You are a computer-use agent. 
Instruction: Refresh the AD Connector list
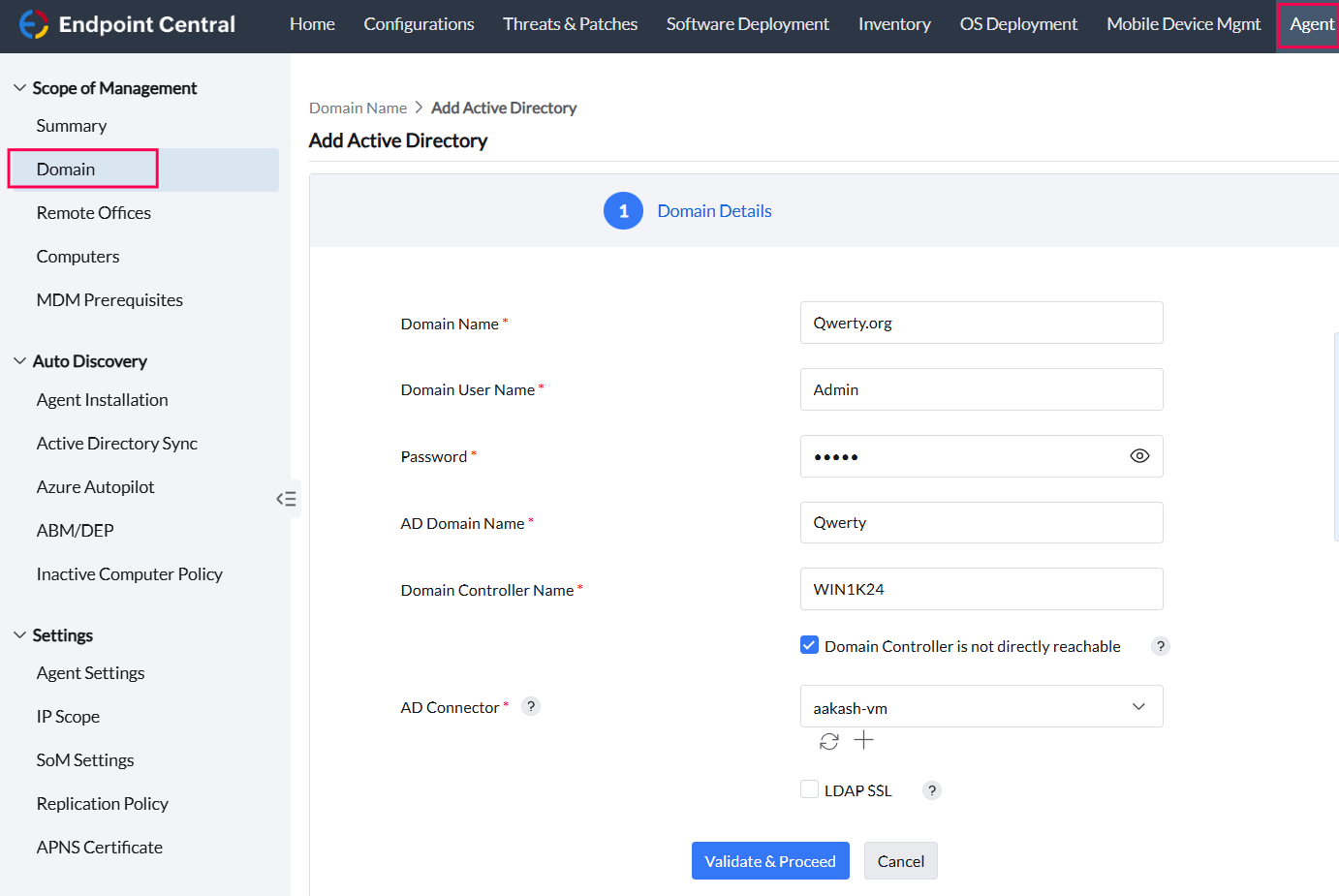pos(828,740)
